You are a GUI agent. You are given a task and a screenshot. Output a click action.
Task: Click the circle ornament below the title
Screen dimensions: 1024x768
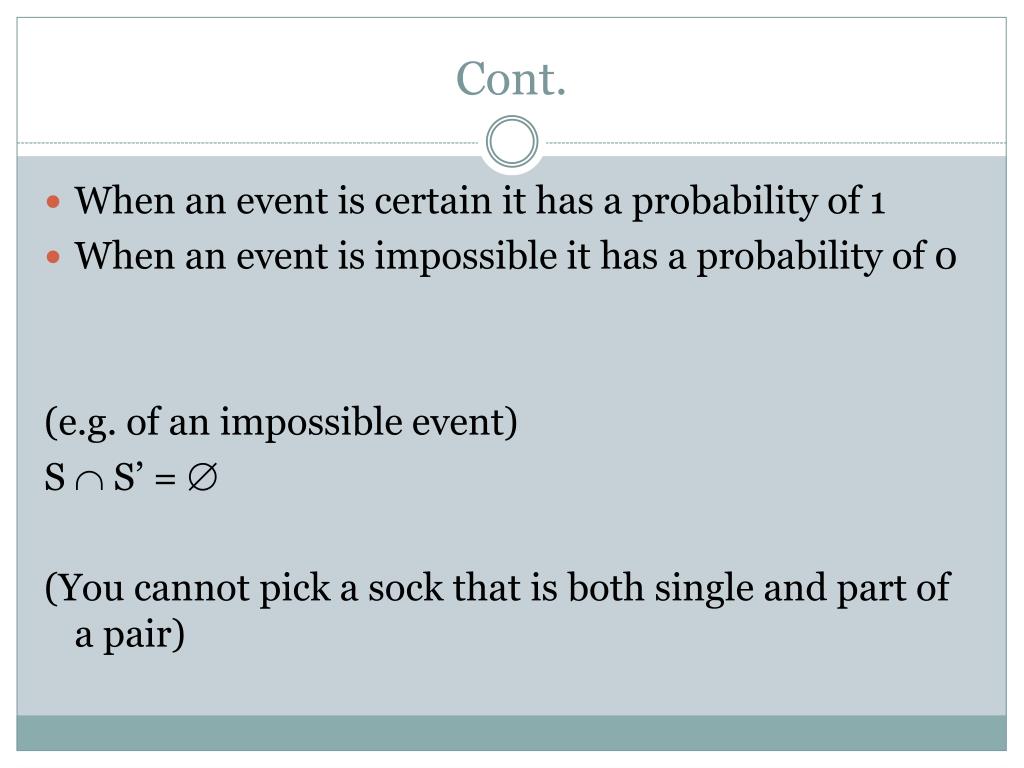[512, 141]
